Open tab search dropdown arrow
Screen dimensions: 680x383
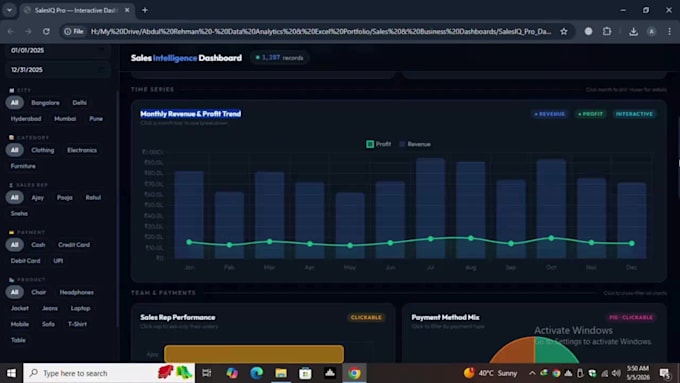coord(9,10)
